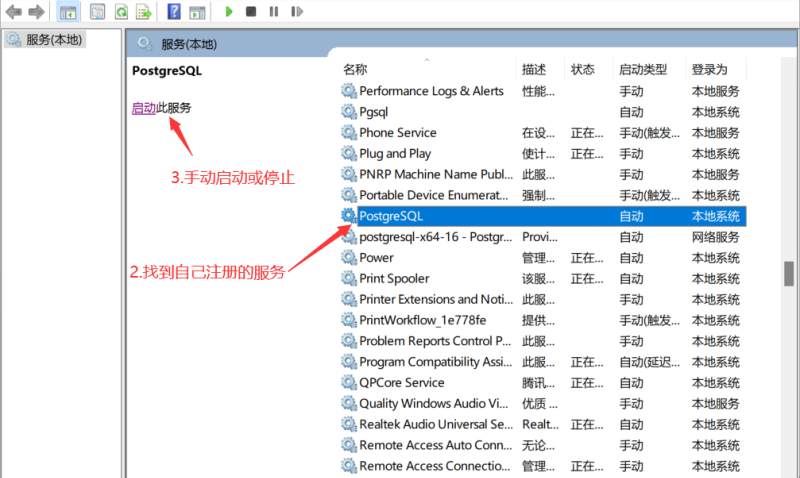
Task: Click gear icon beside Phone Service
Action: click(349, 133)
